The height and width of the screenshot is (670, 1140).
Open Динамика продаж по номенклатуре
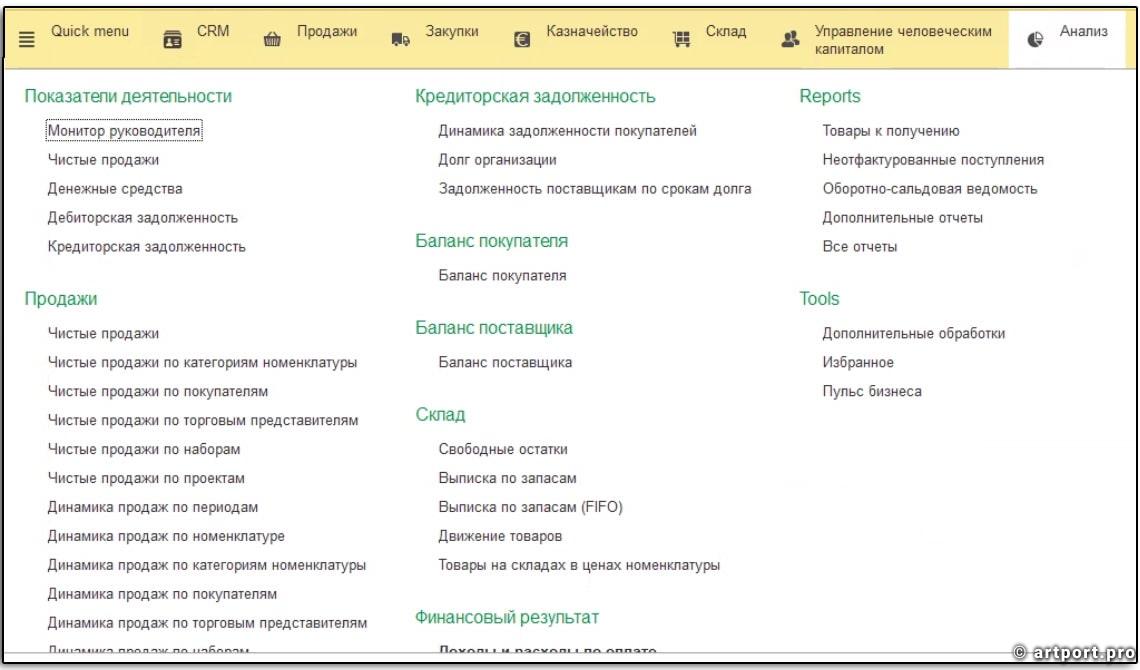(x=166, y=537)
